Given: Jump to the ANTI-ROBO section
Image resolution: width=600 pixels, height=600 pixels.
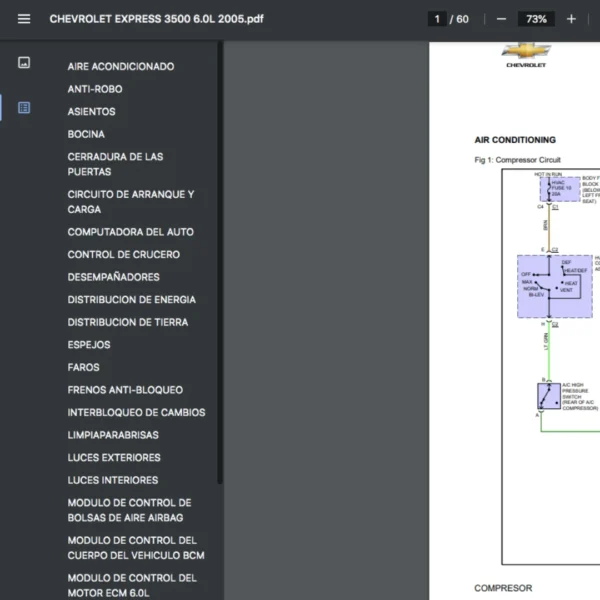Looking at the screenshot, I should click(95, 89).
